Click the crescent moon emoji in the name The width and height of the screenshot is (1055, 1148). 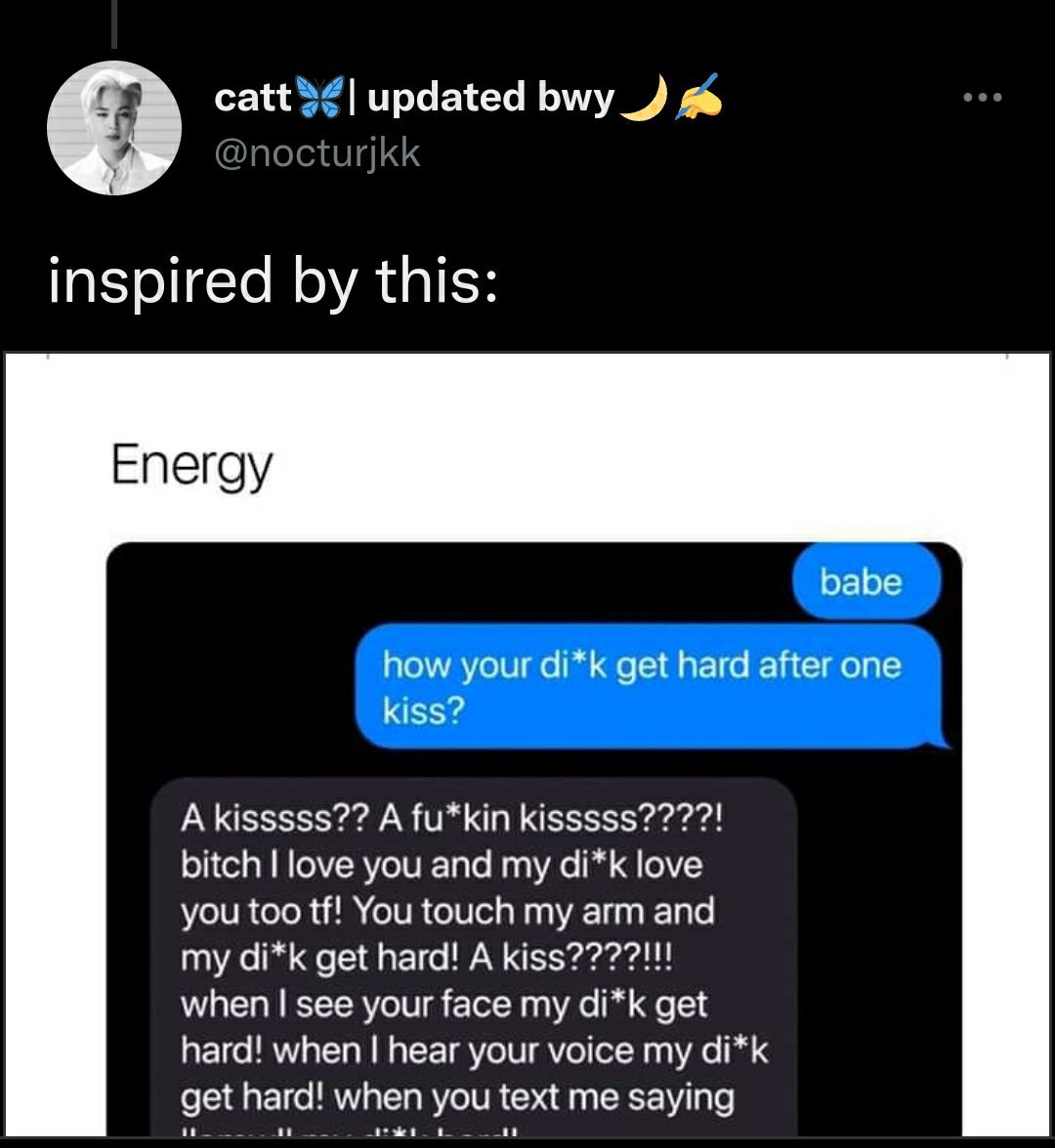point(644,98)
